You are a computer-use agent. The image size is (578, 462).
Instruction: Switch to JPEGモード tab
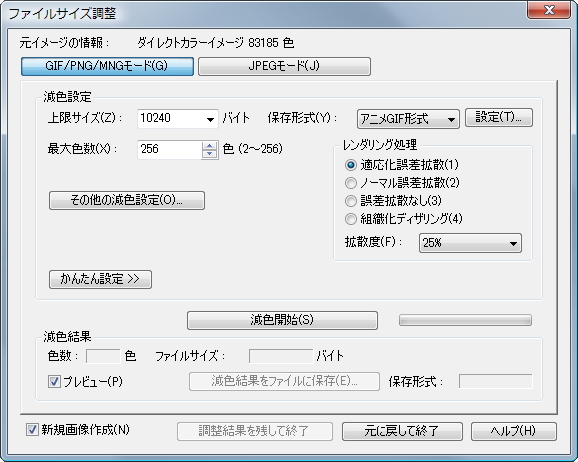tap(284, 66)
